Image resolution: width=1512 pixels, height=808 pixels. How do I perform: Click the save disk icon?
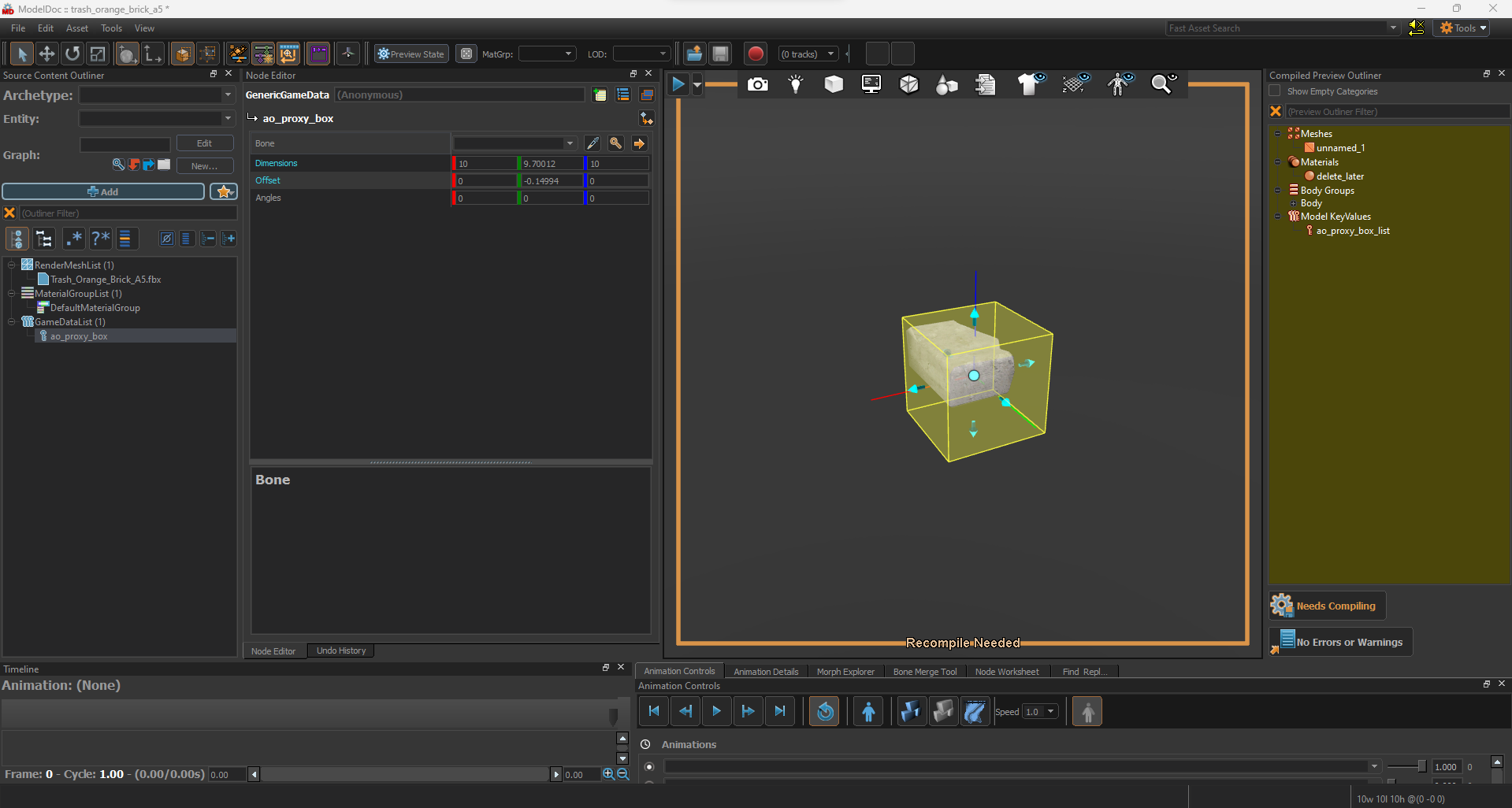pyautogui.click(x=720, y=54)
